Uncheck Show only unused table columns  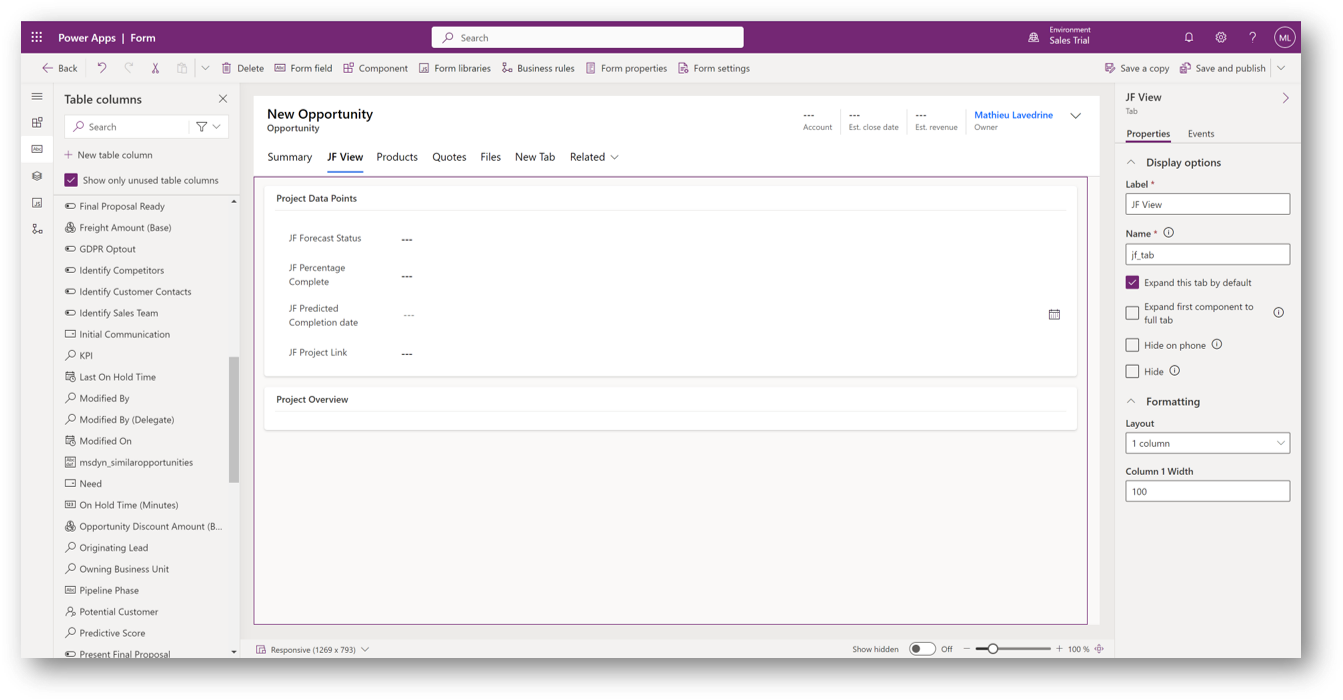click(x=71, y=180)
